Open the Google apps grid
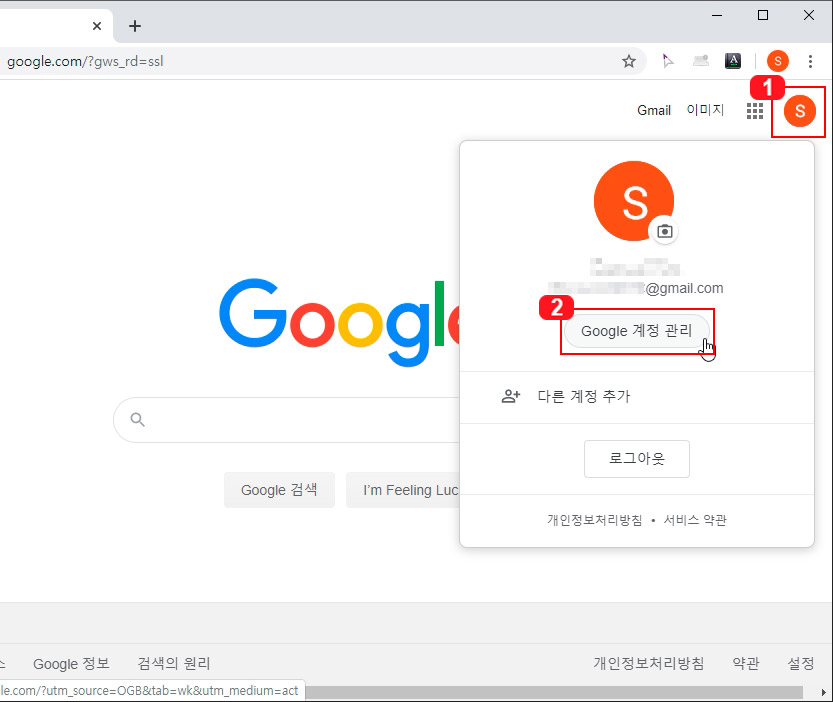Image resolution: width=833 pixels, height=702 pixels. (x=755, y=111)
